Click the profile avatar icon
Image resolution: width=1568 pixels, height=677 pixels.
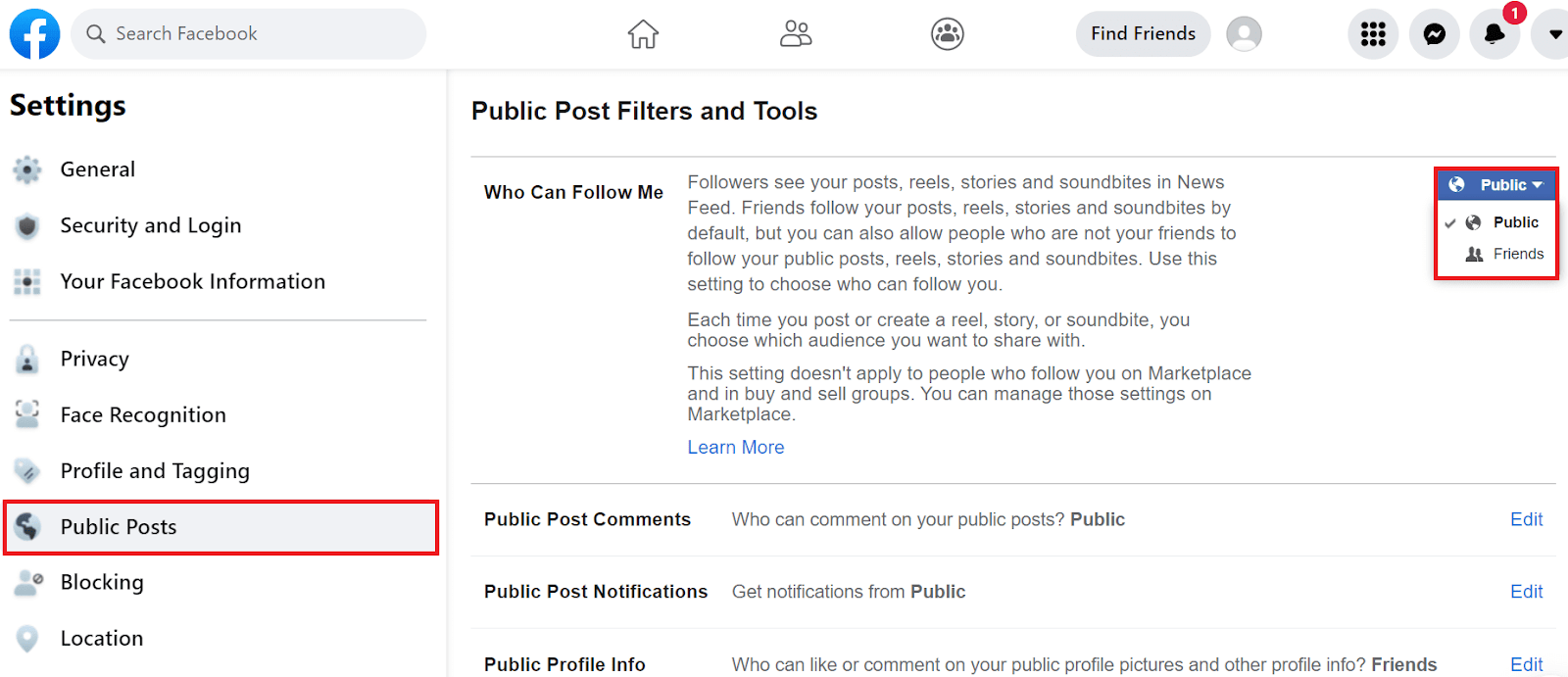[1244, 34]
